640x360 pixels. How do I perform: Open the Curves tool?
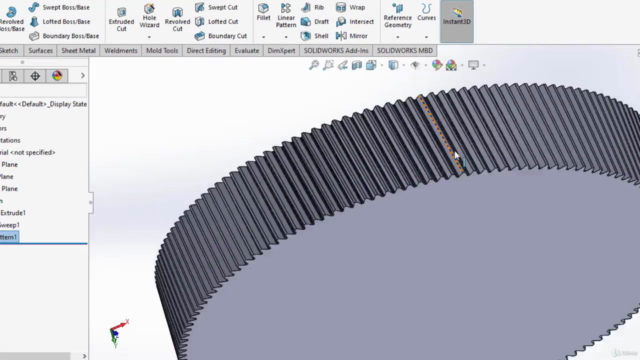427,12
